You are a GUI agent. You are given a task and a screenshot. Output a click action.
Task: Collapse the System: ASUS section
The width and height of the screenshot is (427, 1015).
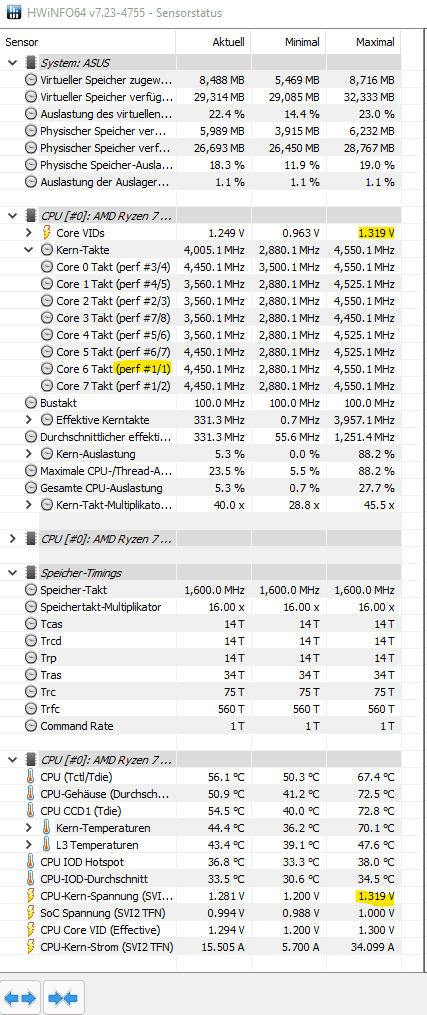pyautogui.click(x=12, y=63)
